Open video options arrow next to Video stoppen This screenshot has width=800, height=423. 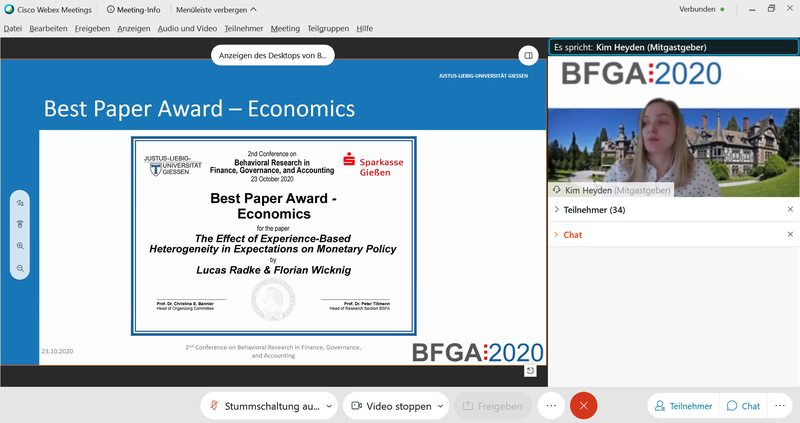[x=440, y=406]
